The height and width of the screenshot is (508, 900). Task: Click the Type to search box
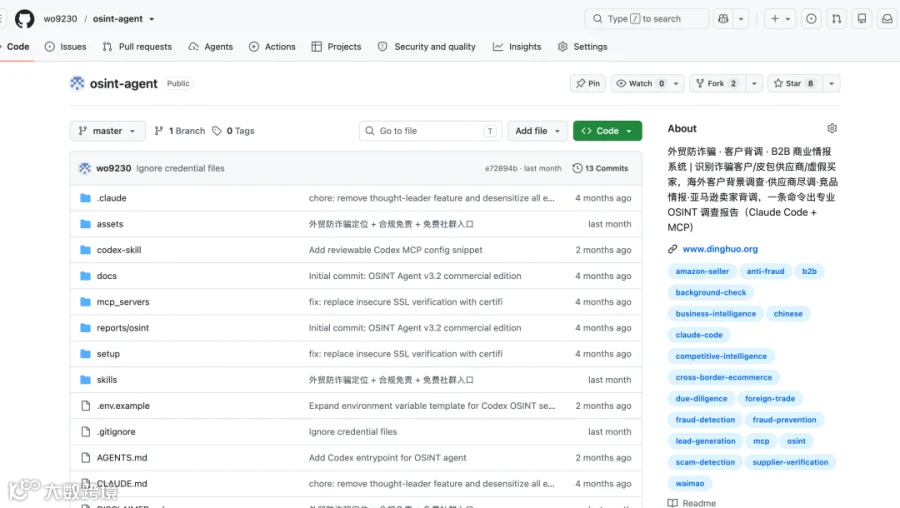click(646, 19)
